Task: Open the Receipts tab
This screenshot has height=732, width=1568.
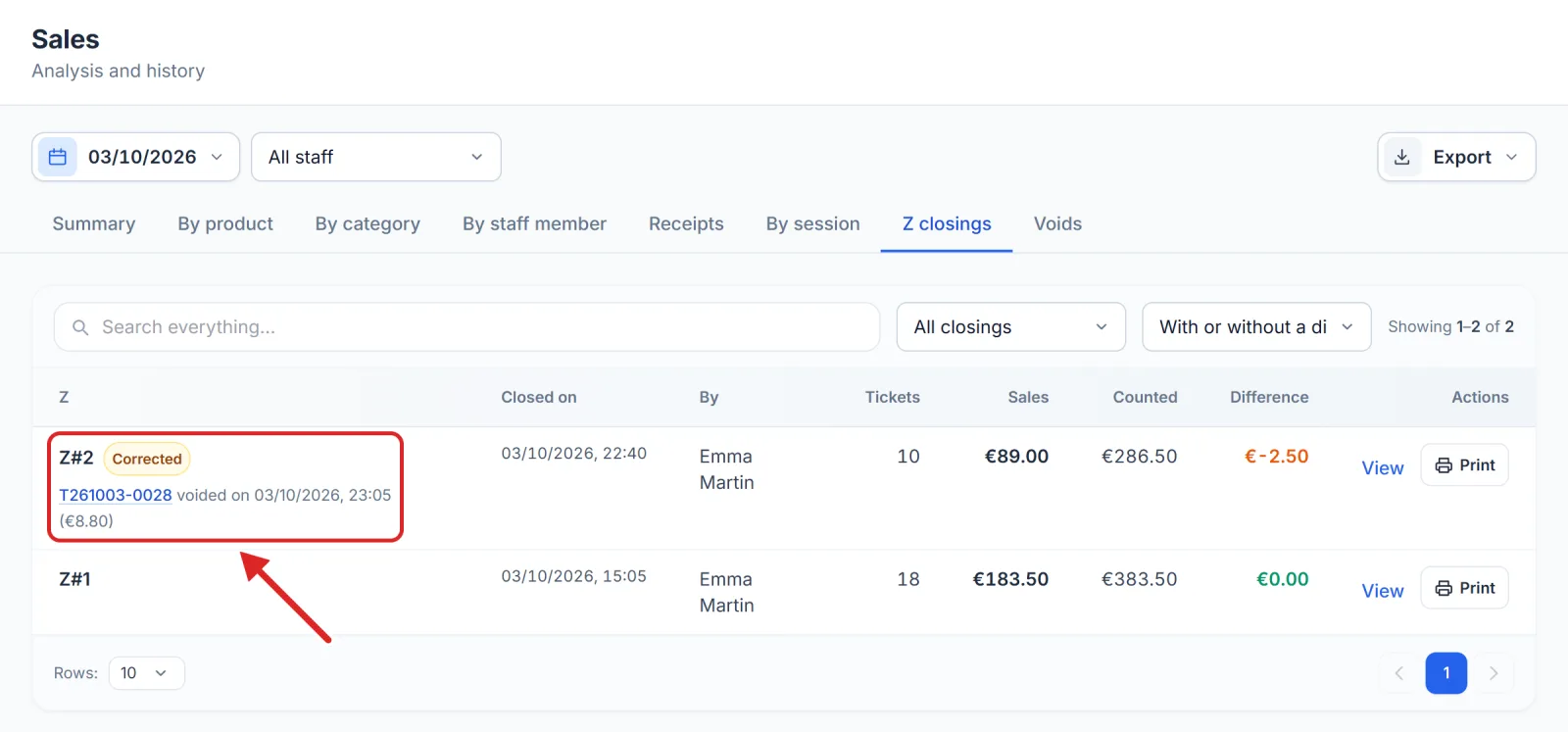Action: (686, 224)
